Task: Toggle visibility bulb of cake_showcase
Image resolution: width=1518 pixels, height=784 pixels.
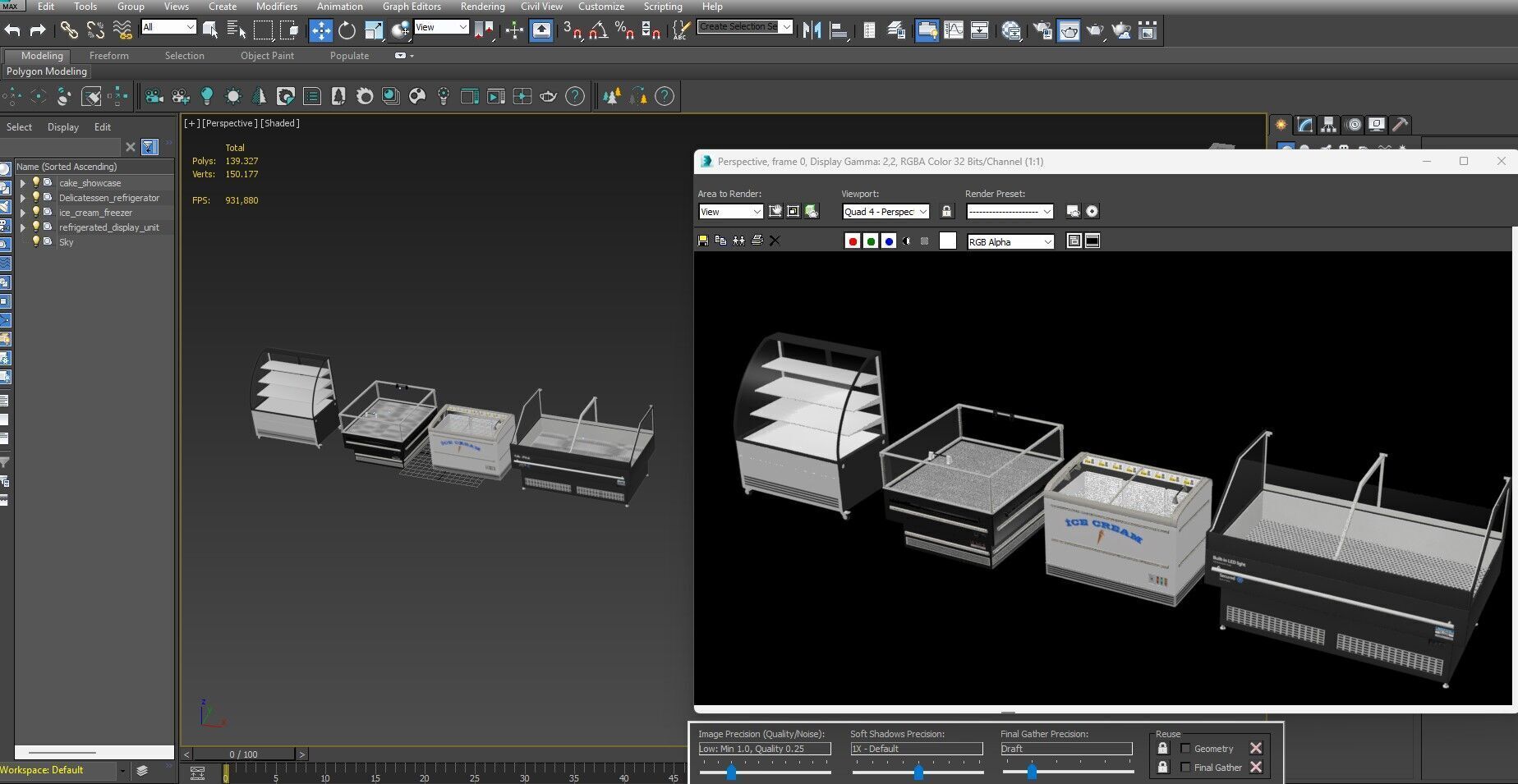Action: click(x=36, y=182)
